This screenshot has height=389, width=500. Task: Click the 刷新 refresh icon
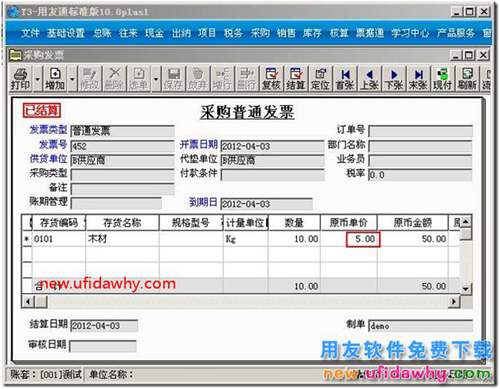pos(467,79)
